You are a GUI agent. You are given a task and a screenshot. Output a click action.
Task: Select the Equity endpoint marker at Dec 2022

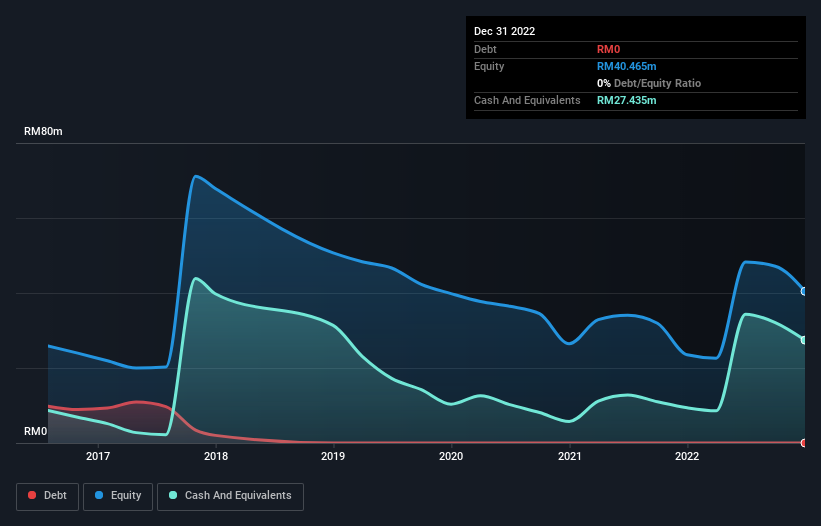pyautogui.click(x=804, y=292)
